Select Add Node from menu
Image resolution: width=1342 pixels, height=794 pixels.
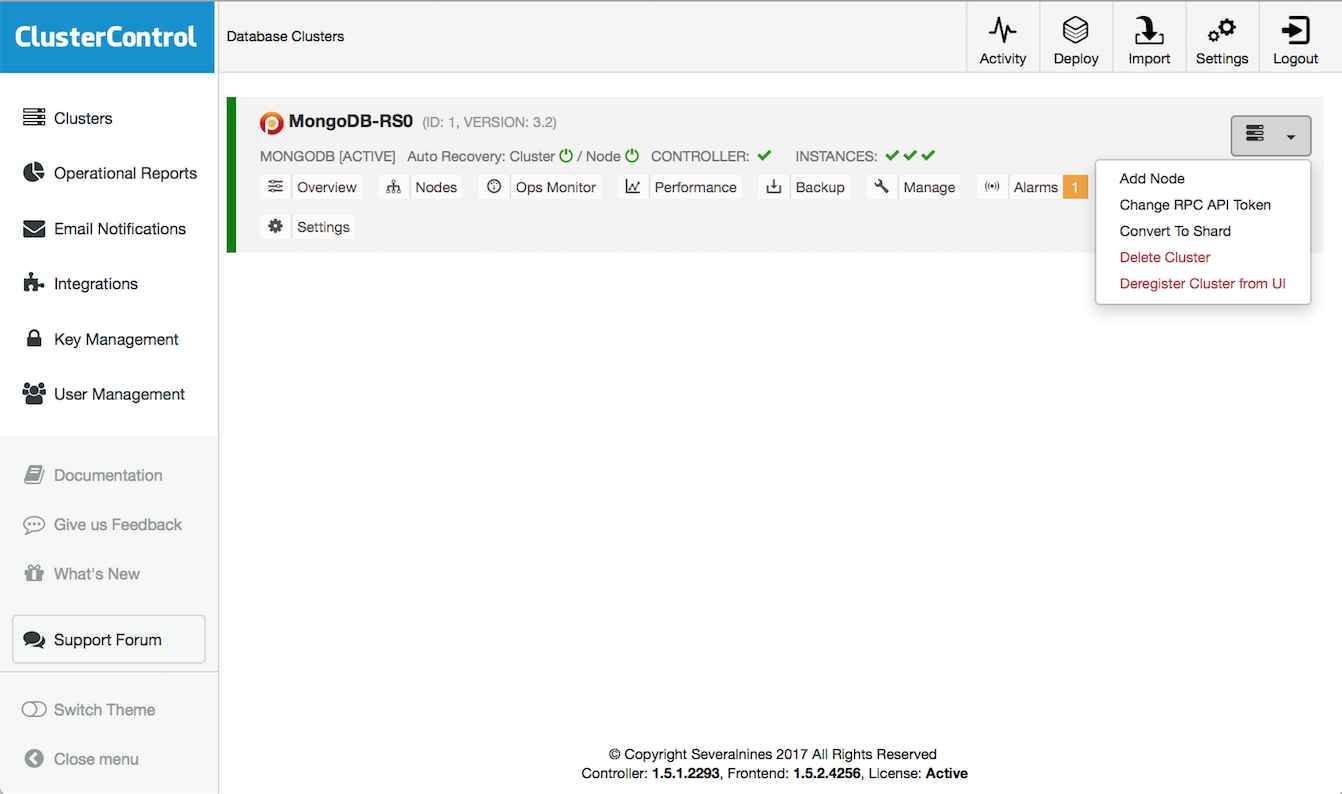1152,178
